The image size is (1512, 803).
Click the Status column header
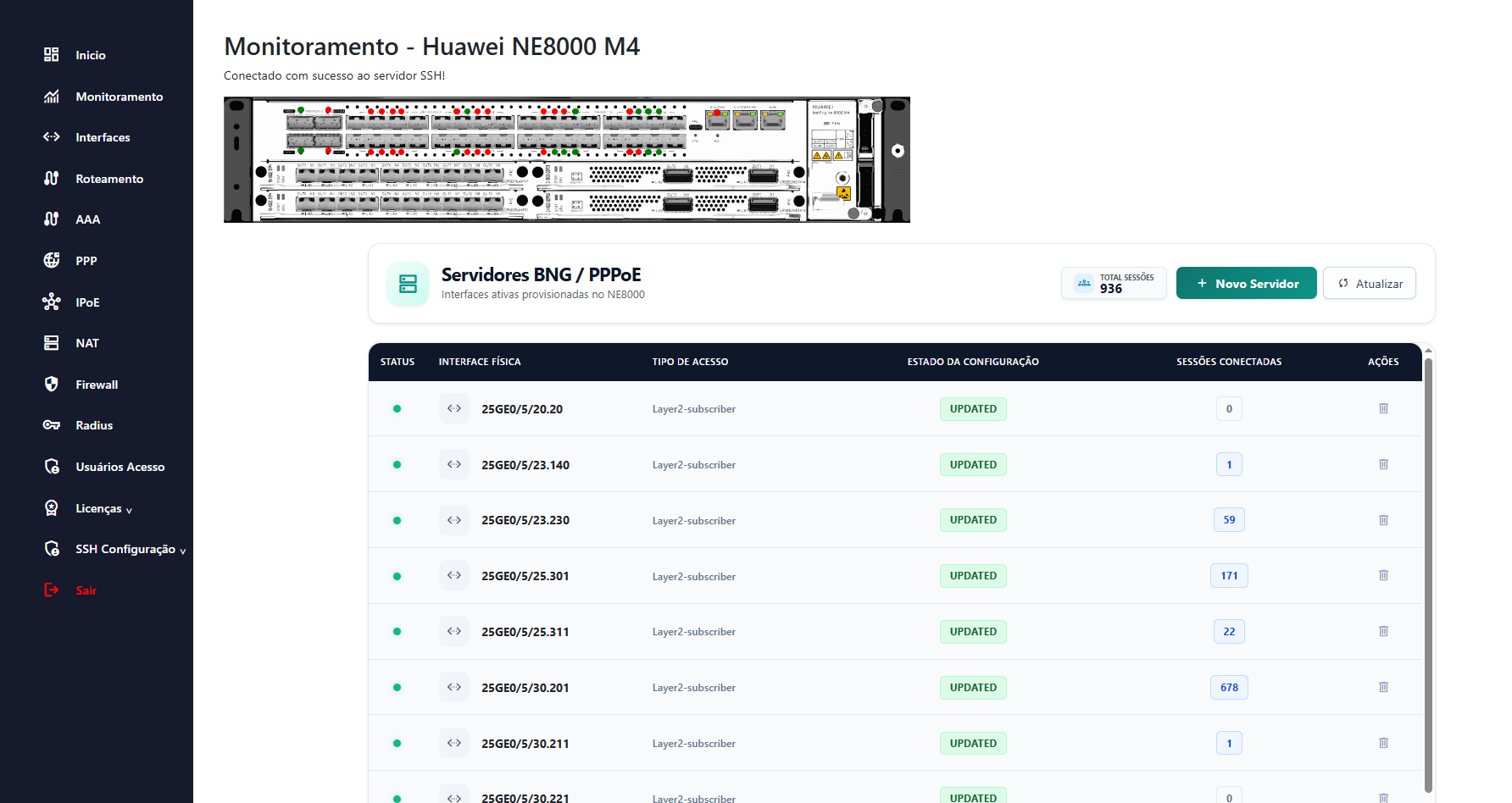tap(397, 362)
